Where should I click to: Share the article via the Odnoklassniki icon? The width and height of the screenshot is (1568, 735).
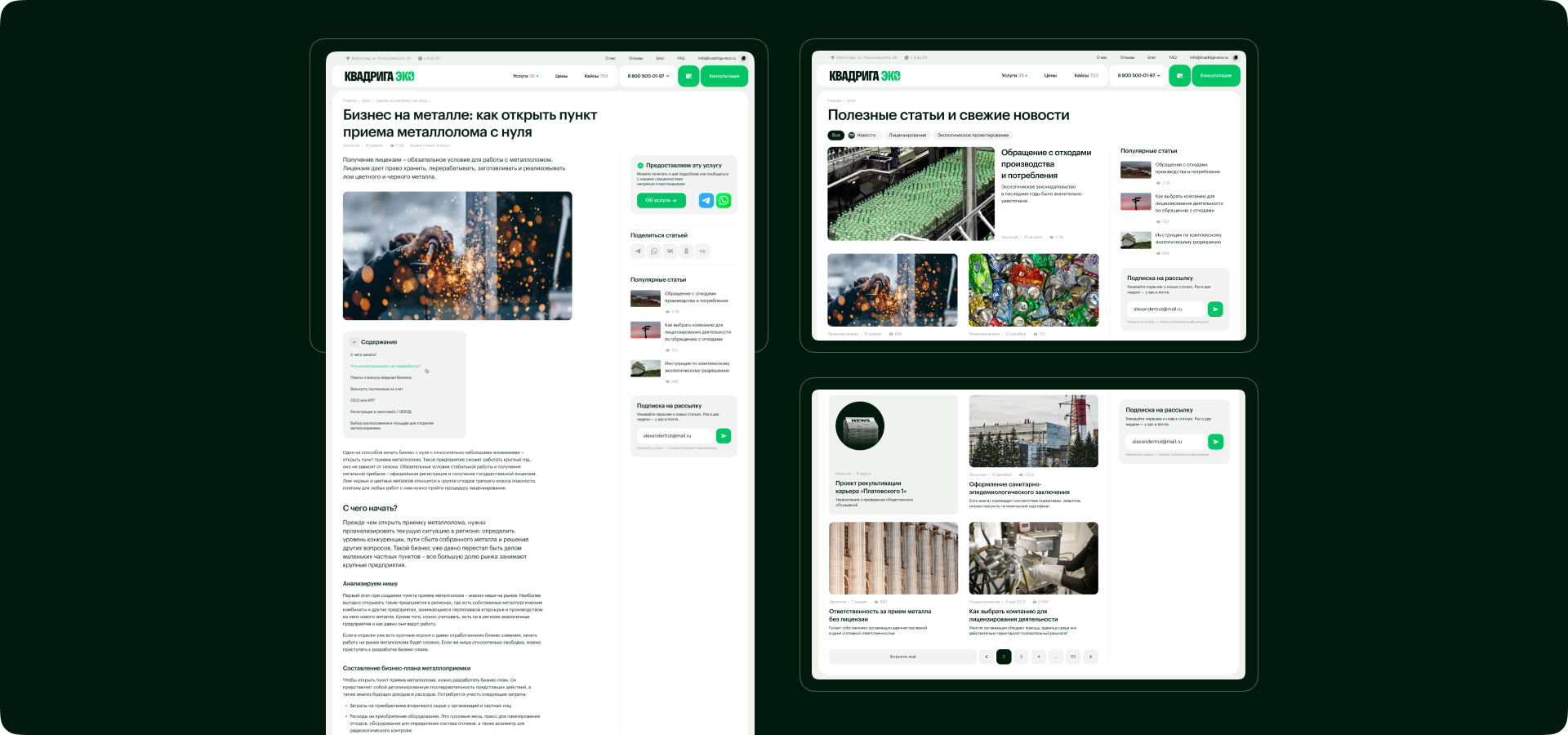click(x=687, y=252)
